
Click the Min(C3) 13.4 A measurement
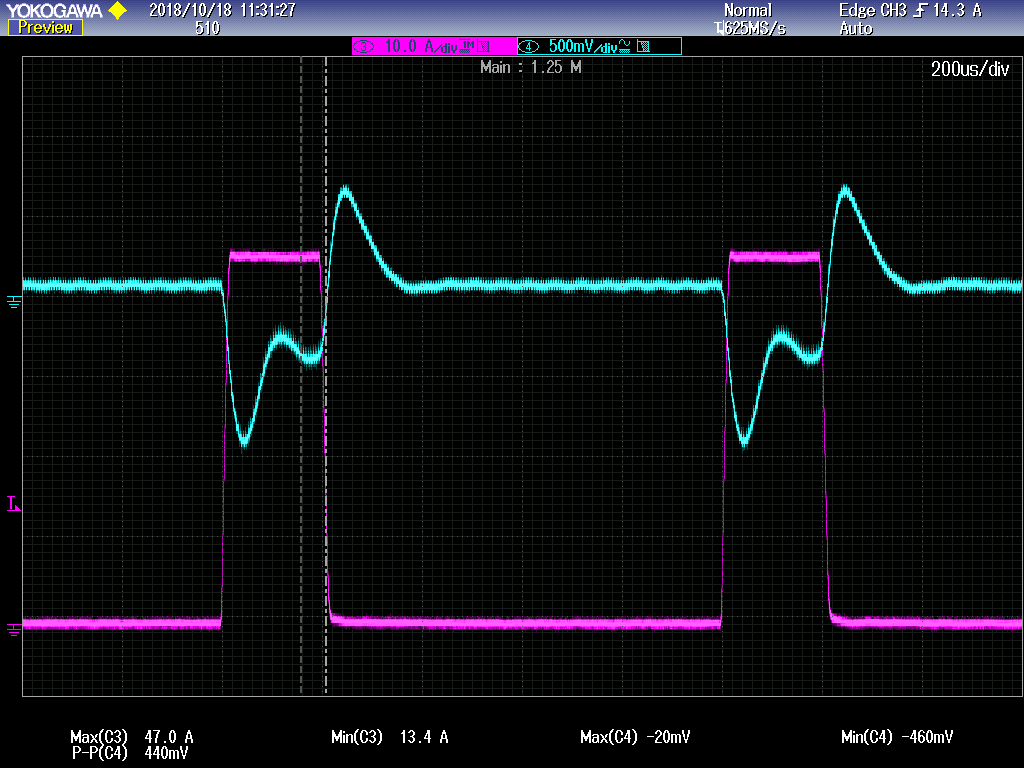[390, 737]
